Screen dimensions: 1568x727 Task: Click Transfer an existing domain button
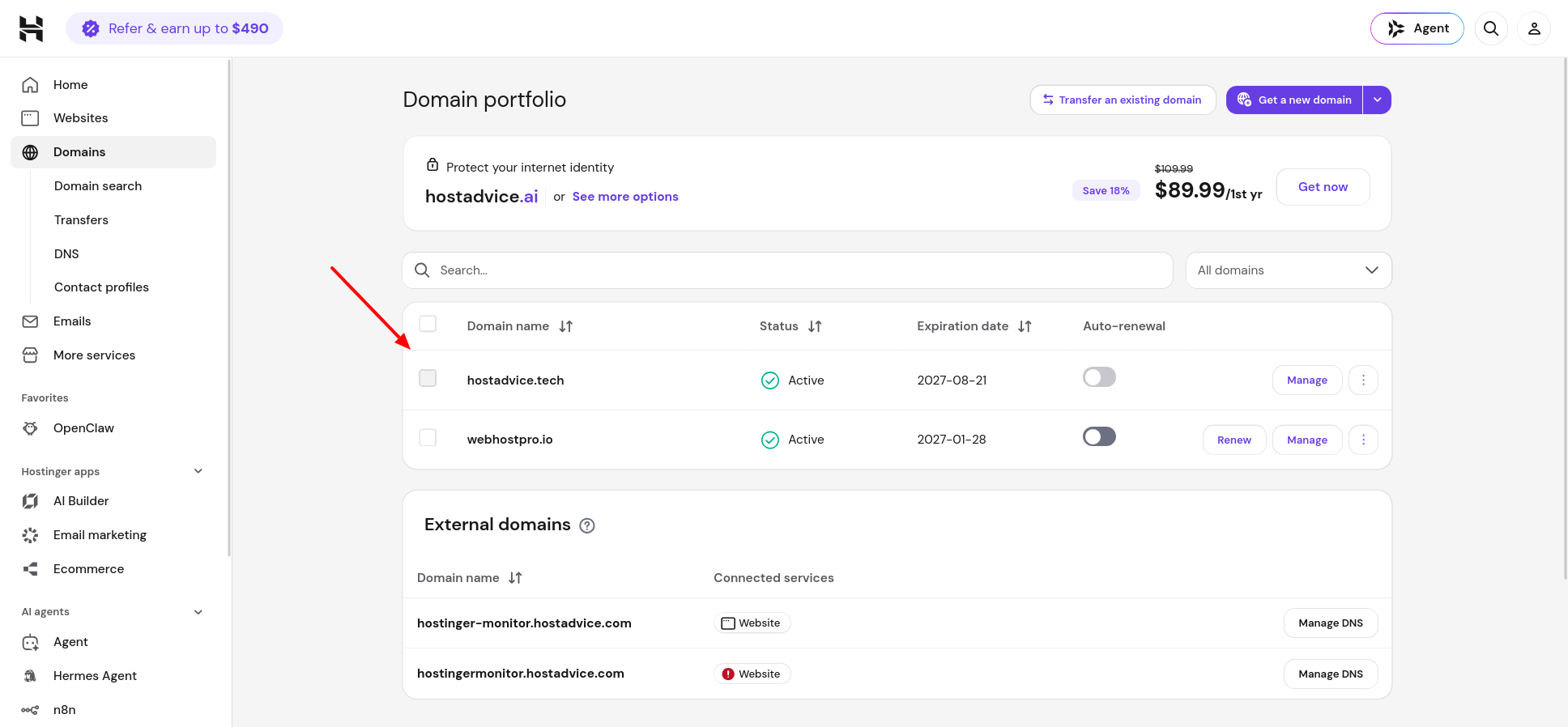point(1123,100)
